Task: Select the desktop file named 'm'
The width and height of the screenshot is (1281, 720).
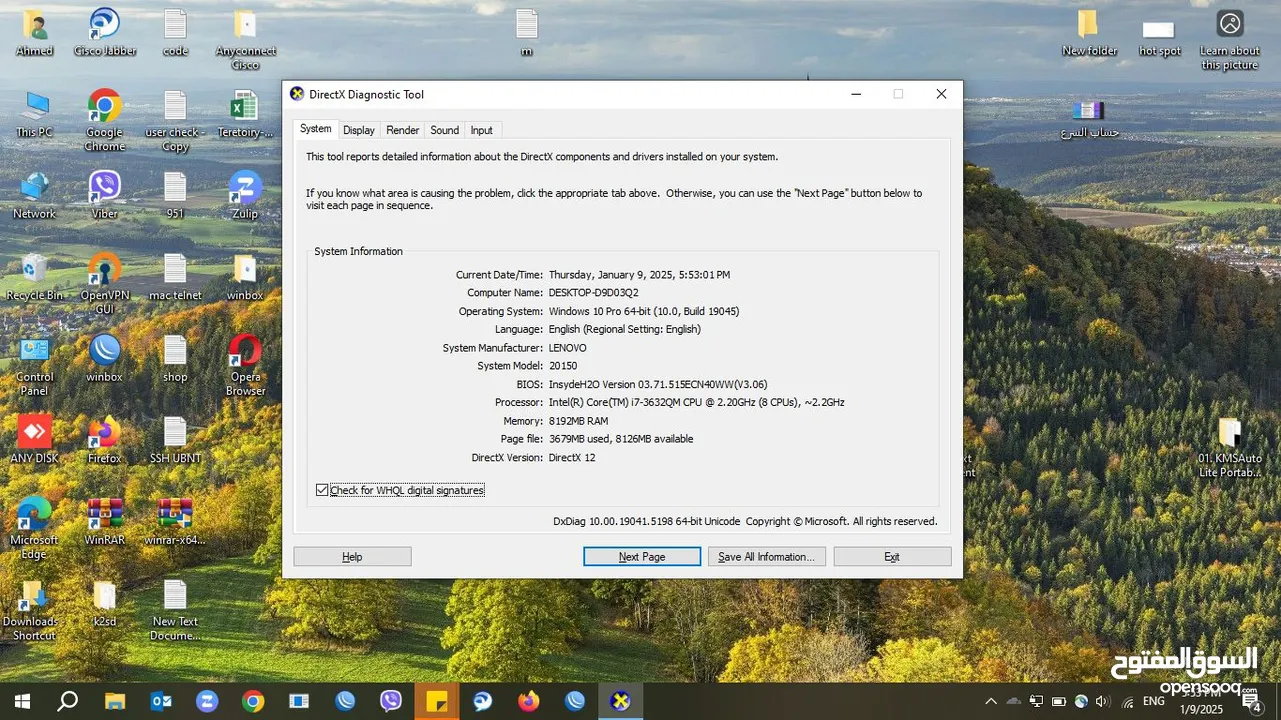Action: [x=526, y=31]
